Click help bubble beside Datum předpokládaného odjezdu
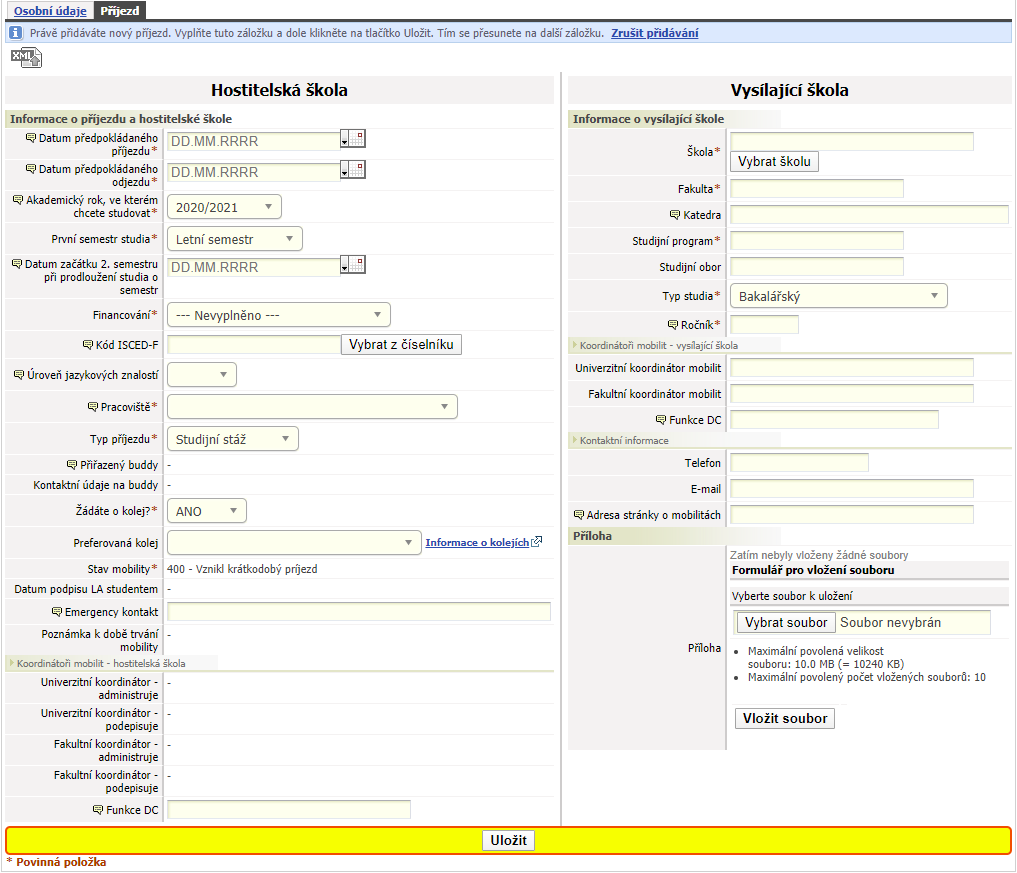 (30, 169)
